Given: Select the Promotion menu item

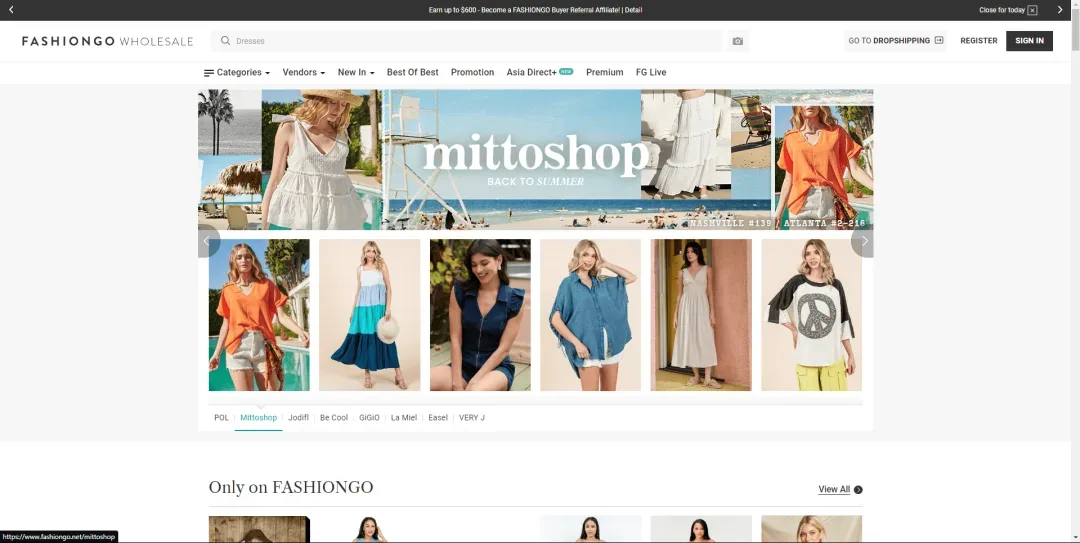Looking at the screenshot, I should 472,72.
